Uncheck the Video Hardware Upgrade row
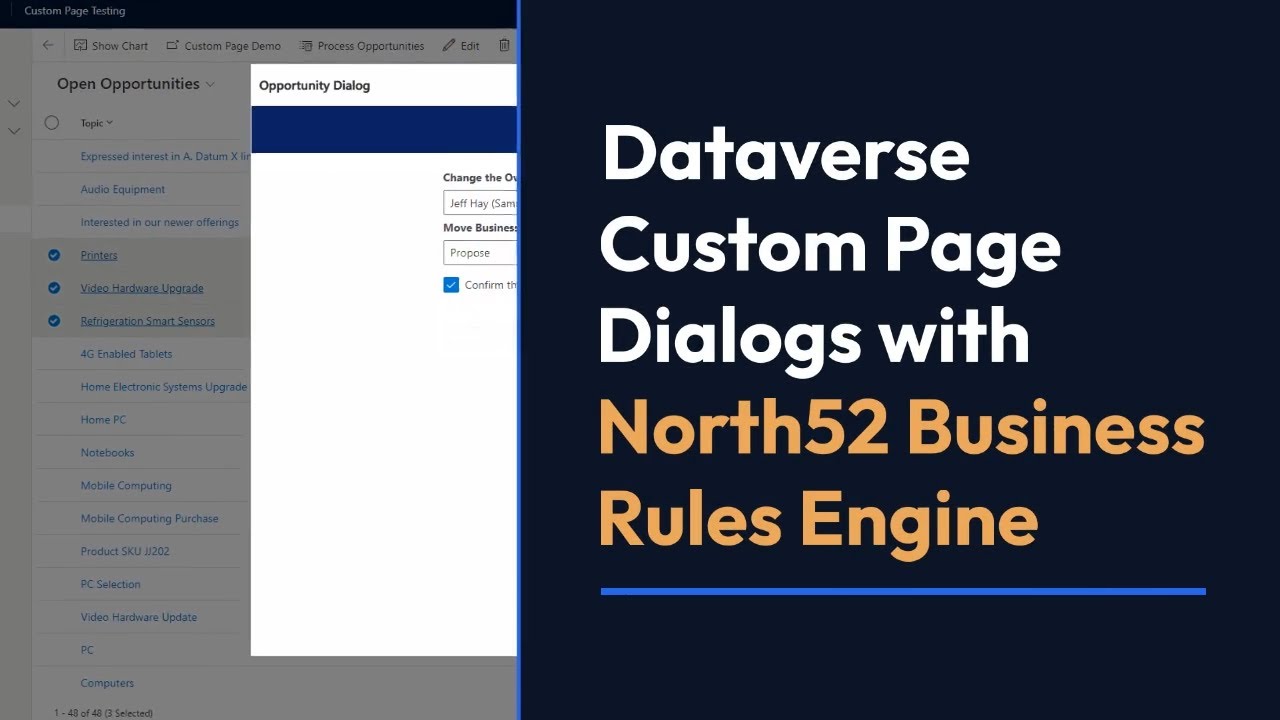 coord(54,288)
